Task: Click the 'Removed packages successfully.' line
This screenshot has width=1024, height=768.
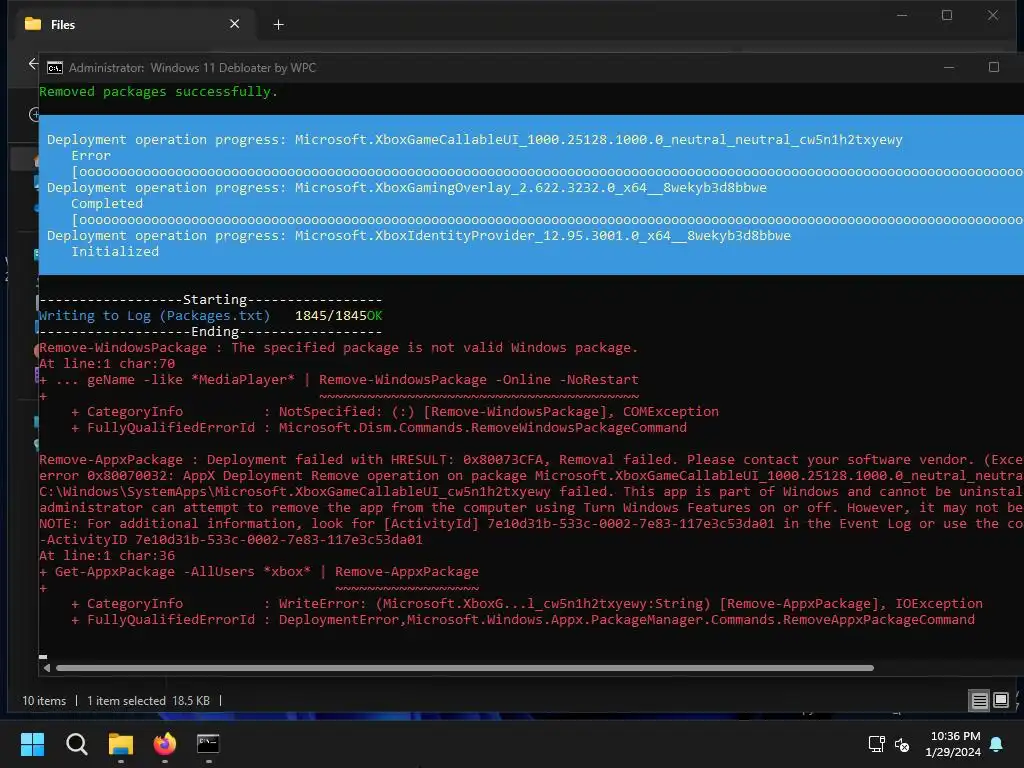Action: click(x=159, y=91)
